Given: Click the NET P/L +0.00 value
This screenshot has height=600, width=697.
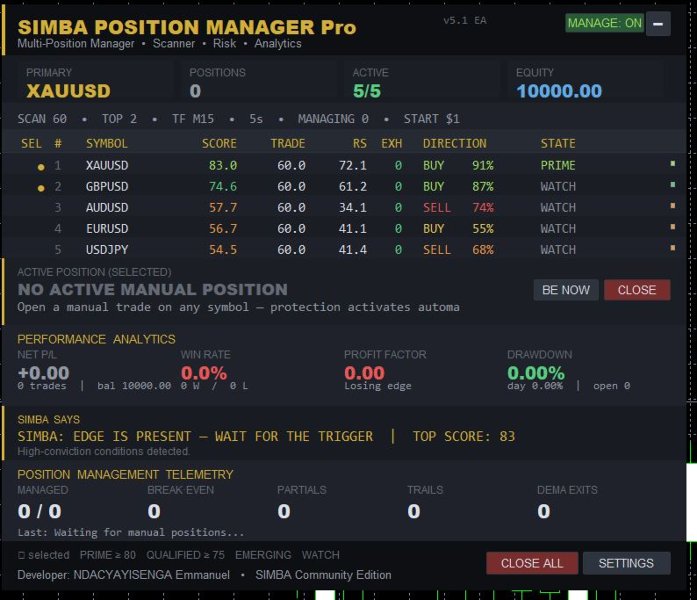Looking at the screenshot, I should 44,373.
